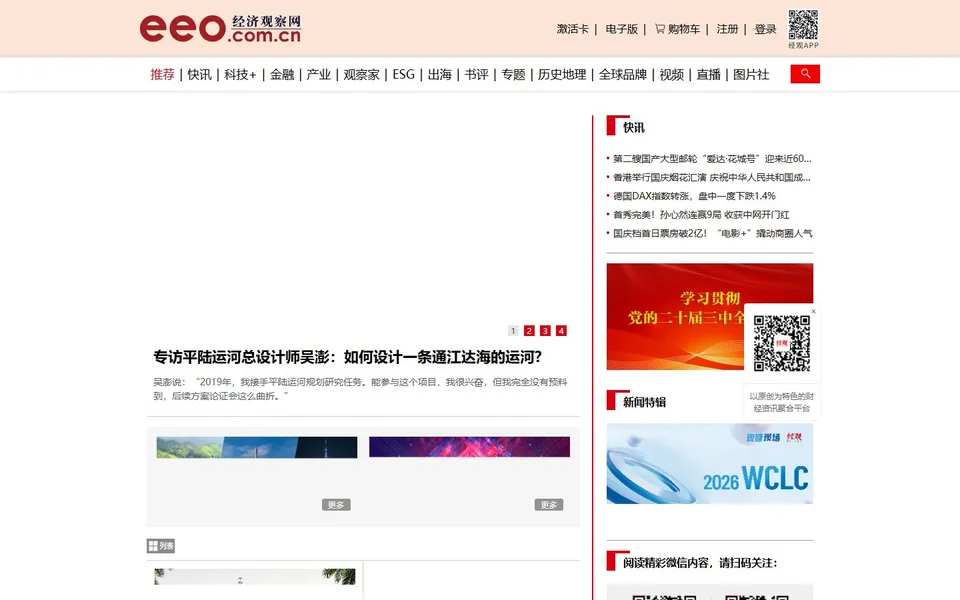Open the 直播 section

click(708, 75)
